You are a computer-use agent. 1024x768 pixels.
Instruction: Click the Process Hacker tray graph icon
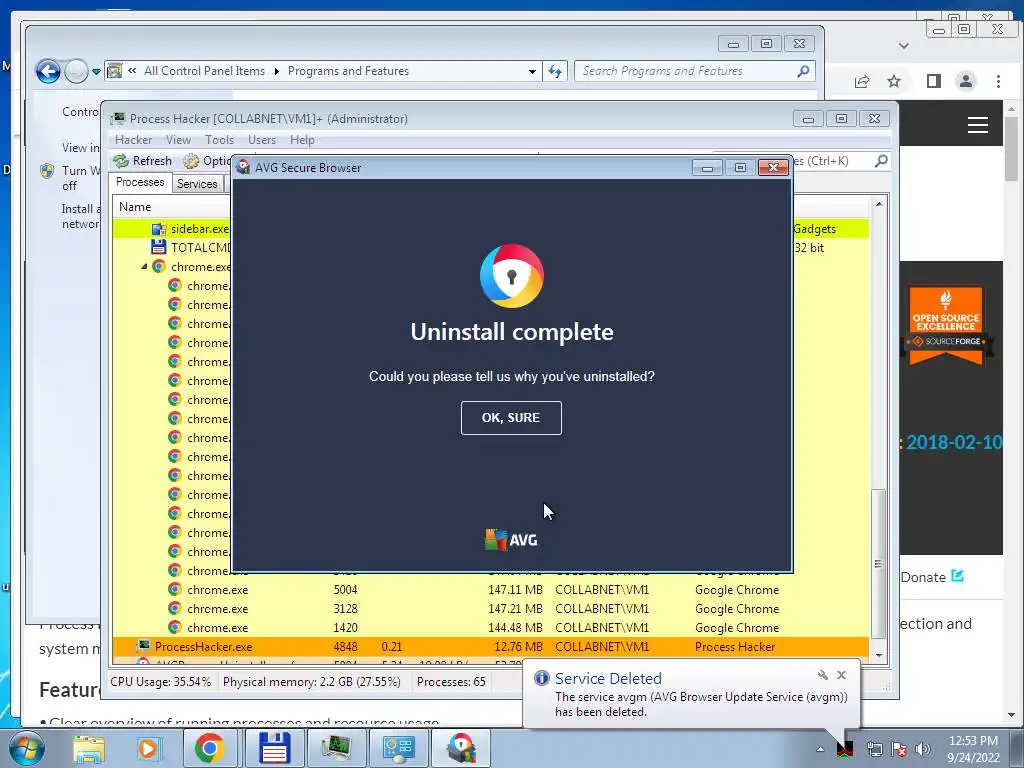pyautogui.click(x=845, y=748)
